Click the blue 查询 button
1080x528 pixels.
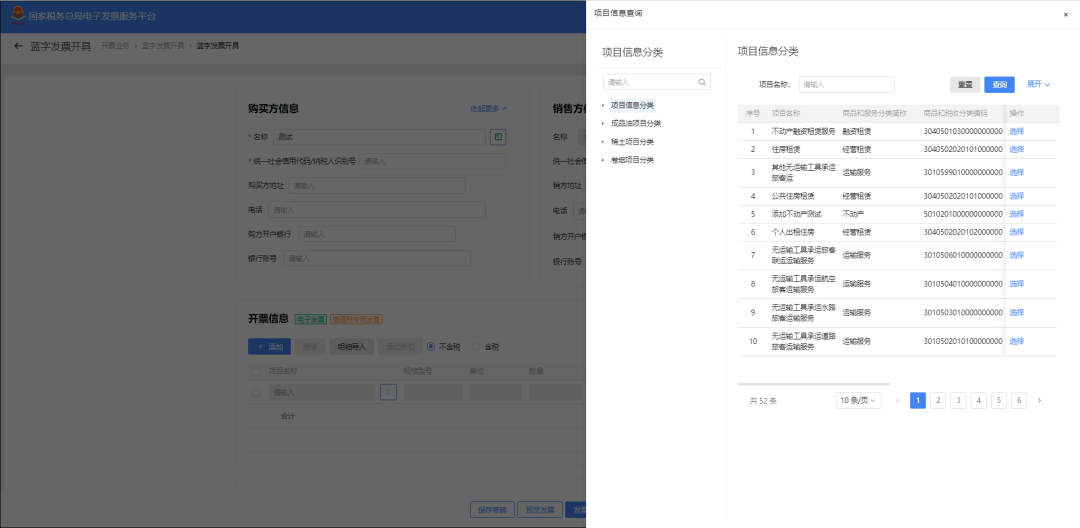pos(999,85)
